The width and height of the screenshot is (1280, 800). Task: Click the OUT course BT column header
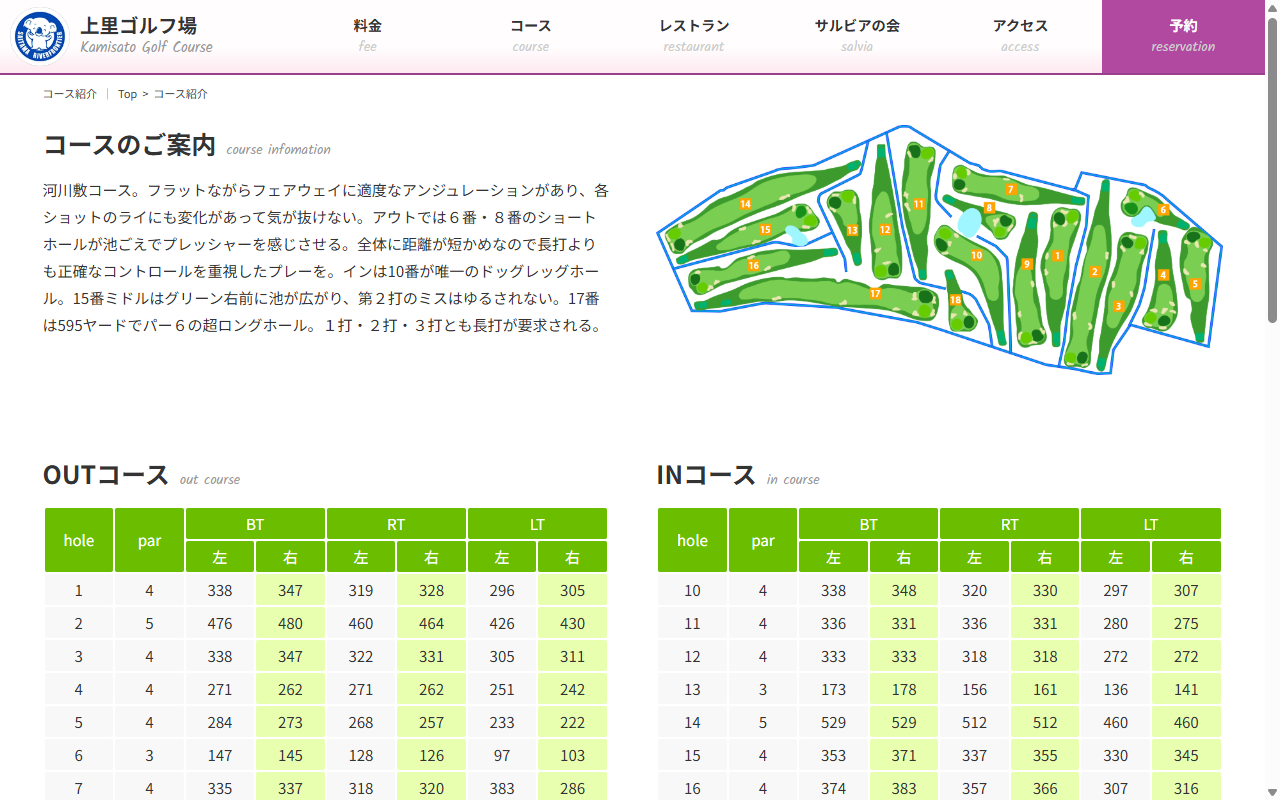[x=255, y=524]
